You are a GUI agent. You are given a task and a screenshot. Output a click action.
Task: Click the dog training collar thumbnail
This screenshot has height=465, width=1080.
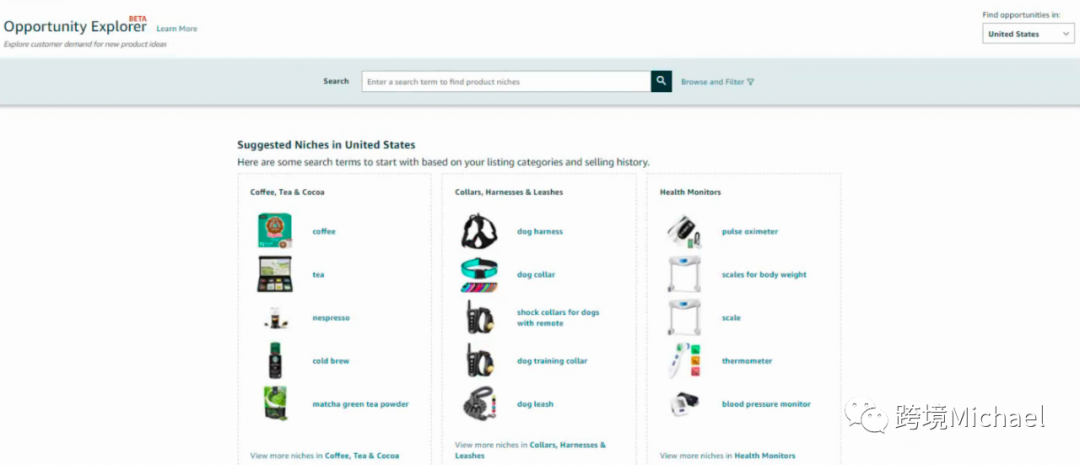click(x=479, y=360)
